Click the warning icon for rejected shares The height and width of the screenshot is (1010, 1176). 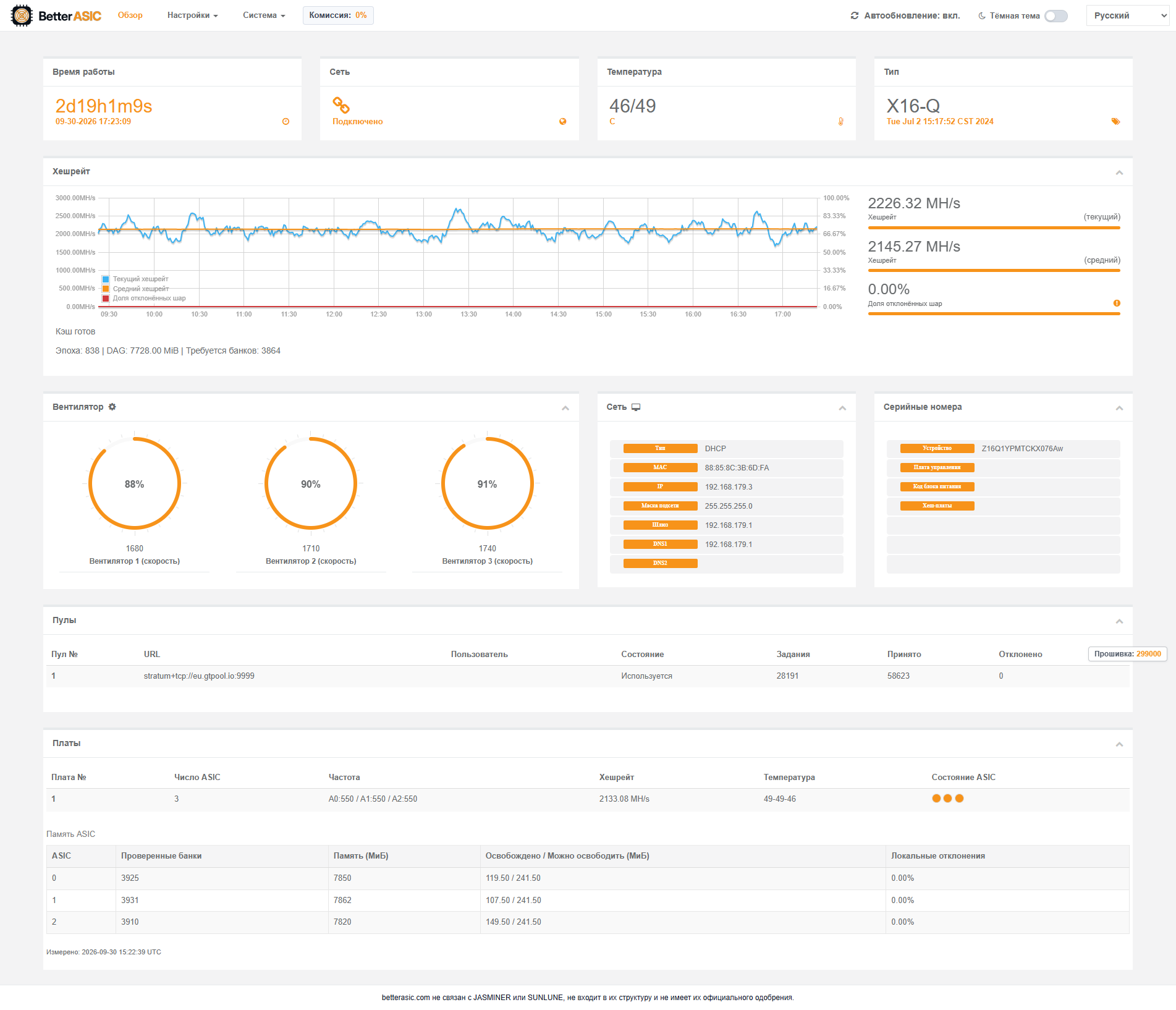coord(1117,303)
